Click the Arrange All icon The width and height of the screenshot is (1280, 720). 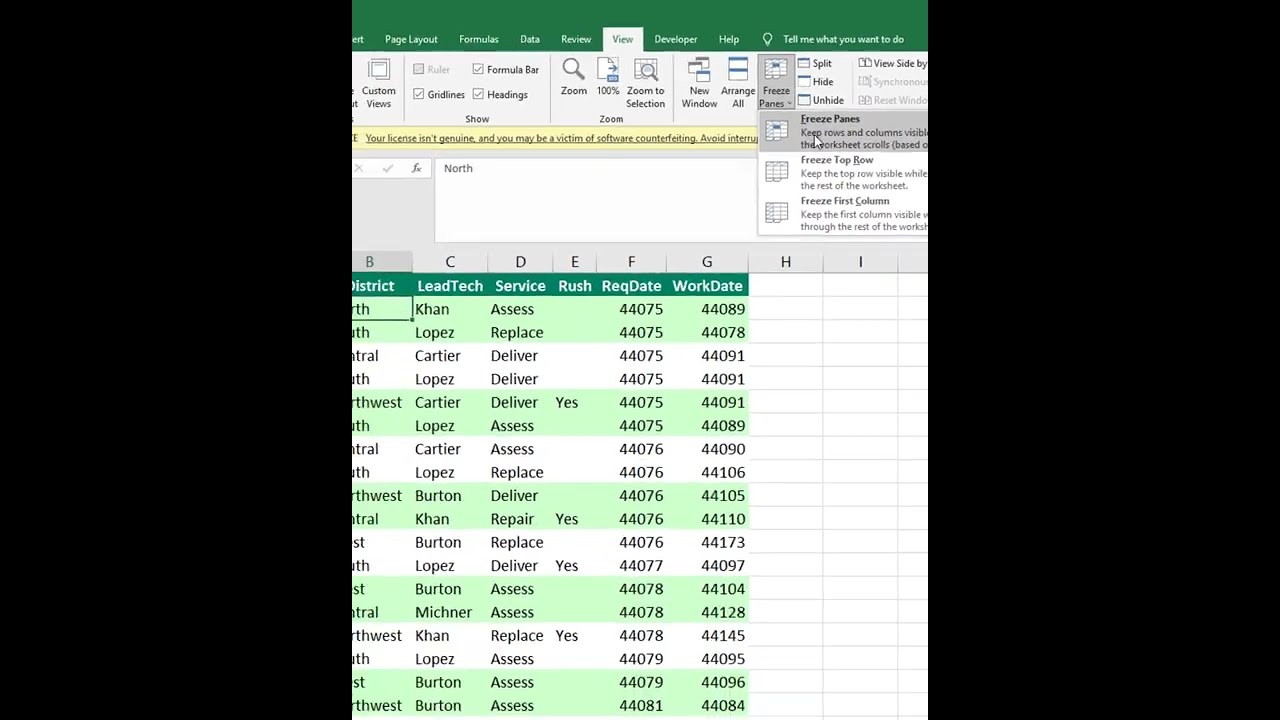point(738,69)
